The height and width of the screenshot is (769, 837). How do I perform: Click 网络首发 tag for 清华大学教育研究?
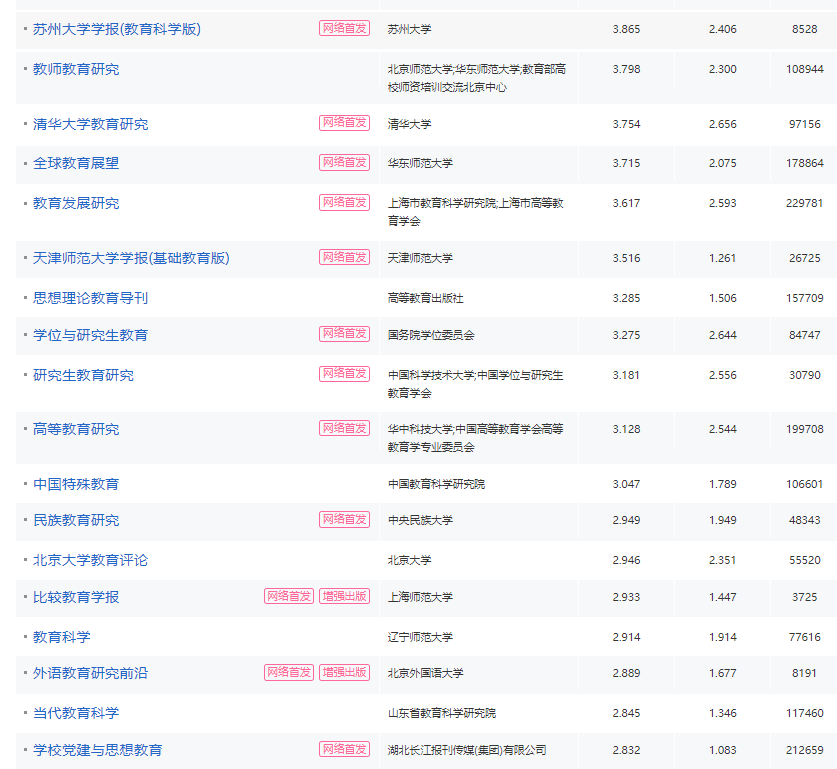pos(344,123)
